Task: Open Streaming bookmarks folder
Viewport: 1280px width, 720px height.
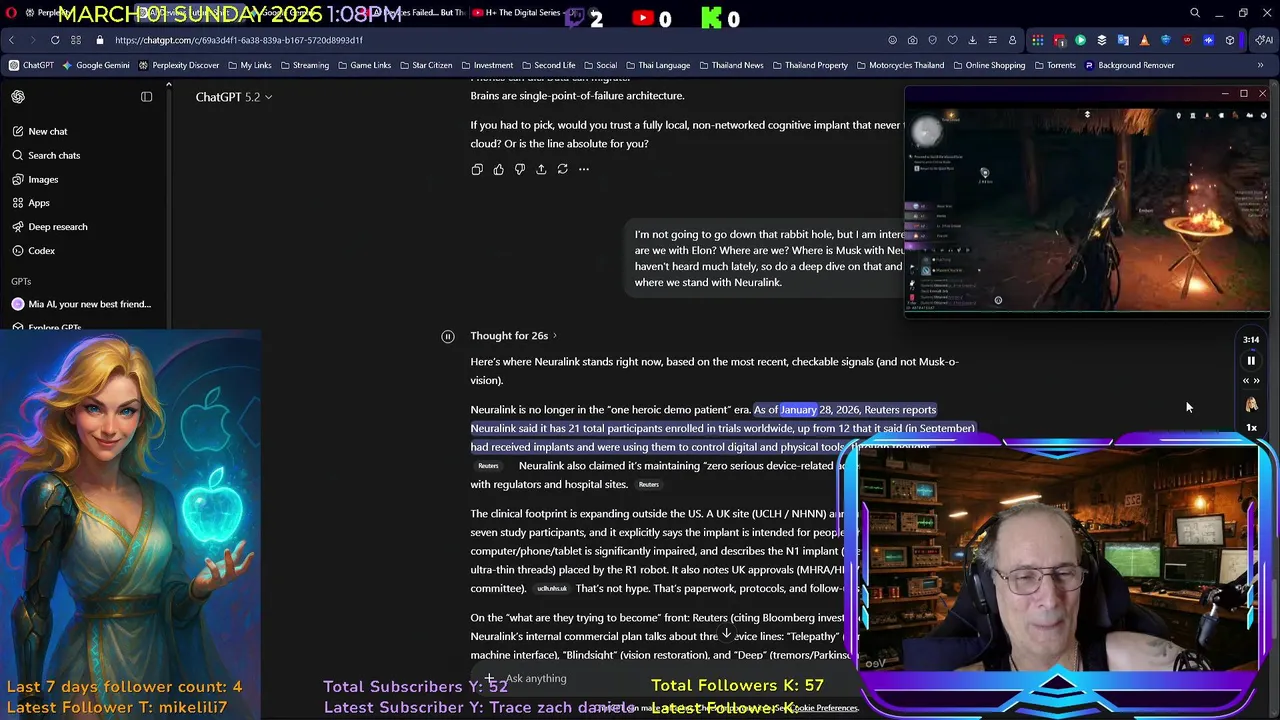Action: click(x=303, y=65)
